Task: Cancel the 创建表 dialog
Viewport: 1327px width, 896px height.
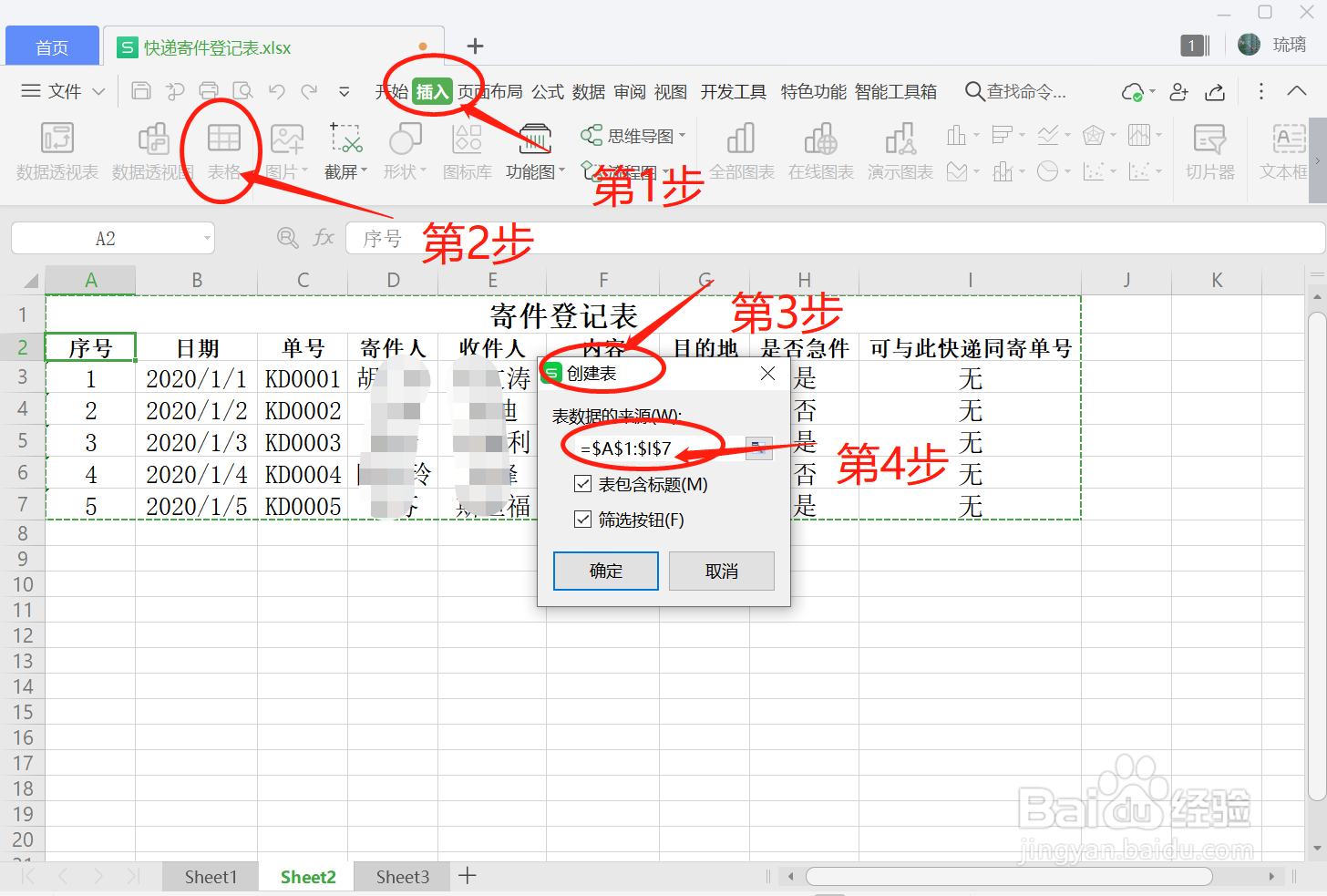Action: coord(721,571)
